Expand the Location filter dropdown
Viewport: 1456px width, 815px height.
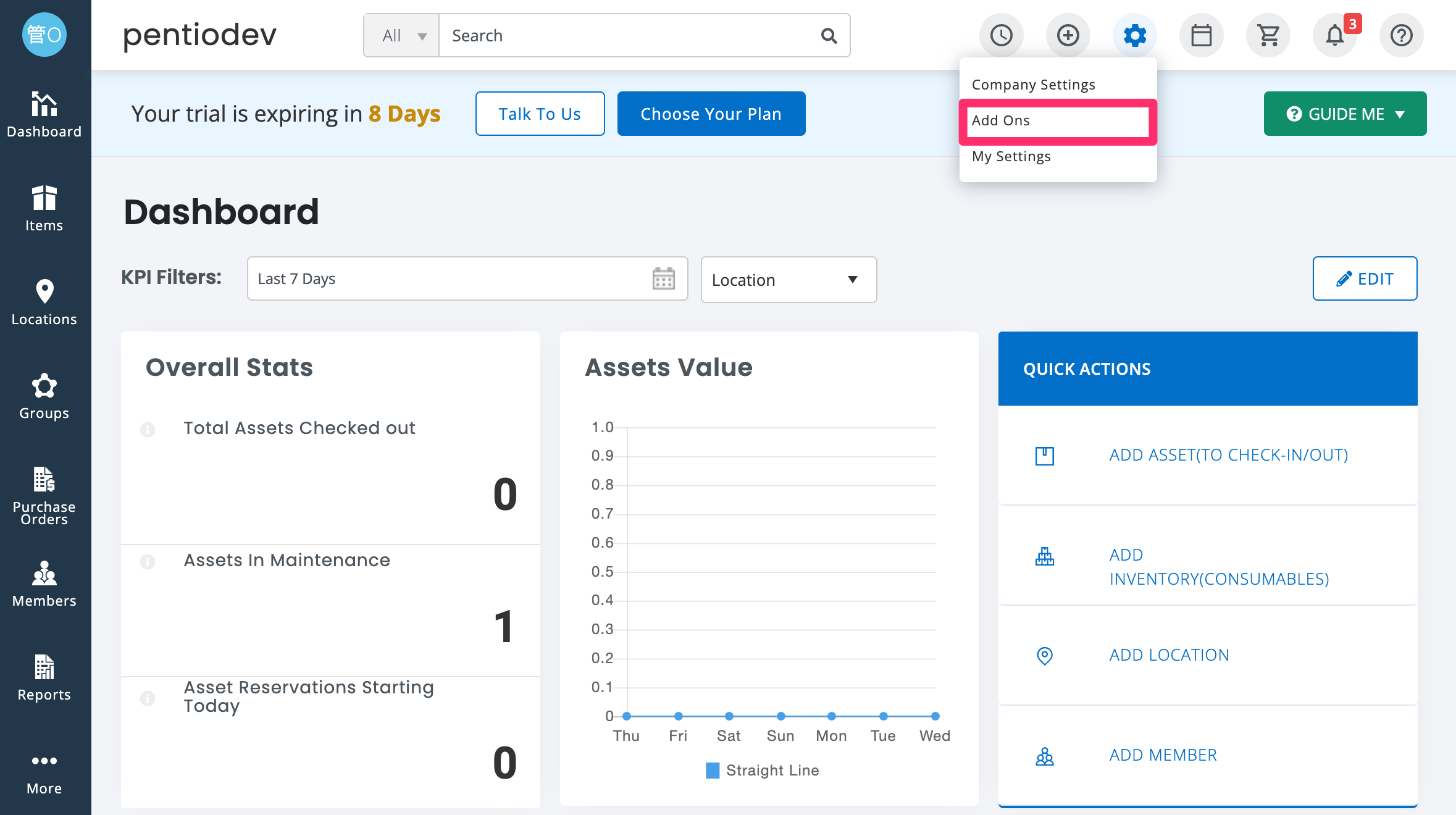[x=789, y=280]
